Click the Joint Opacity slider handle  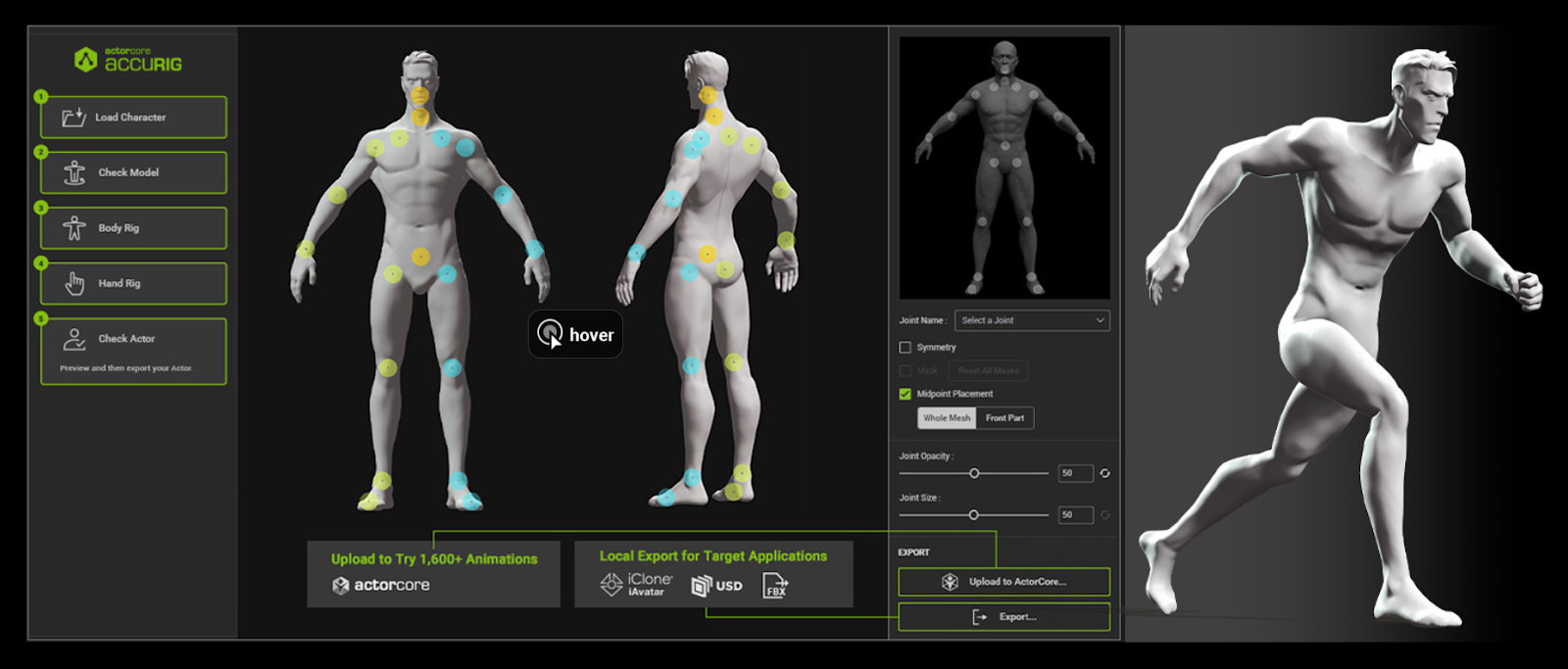coord(974,473)
